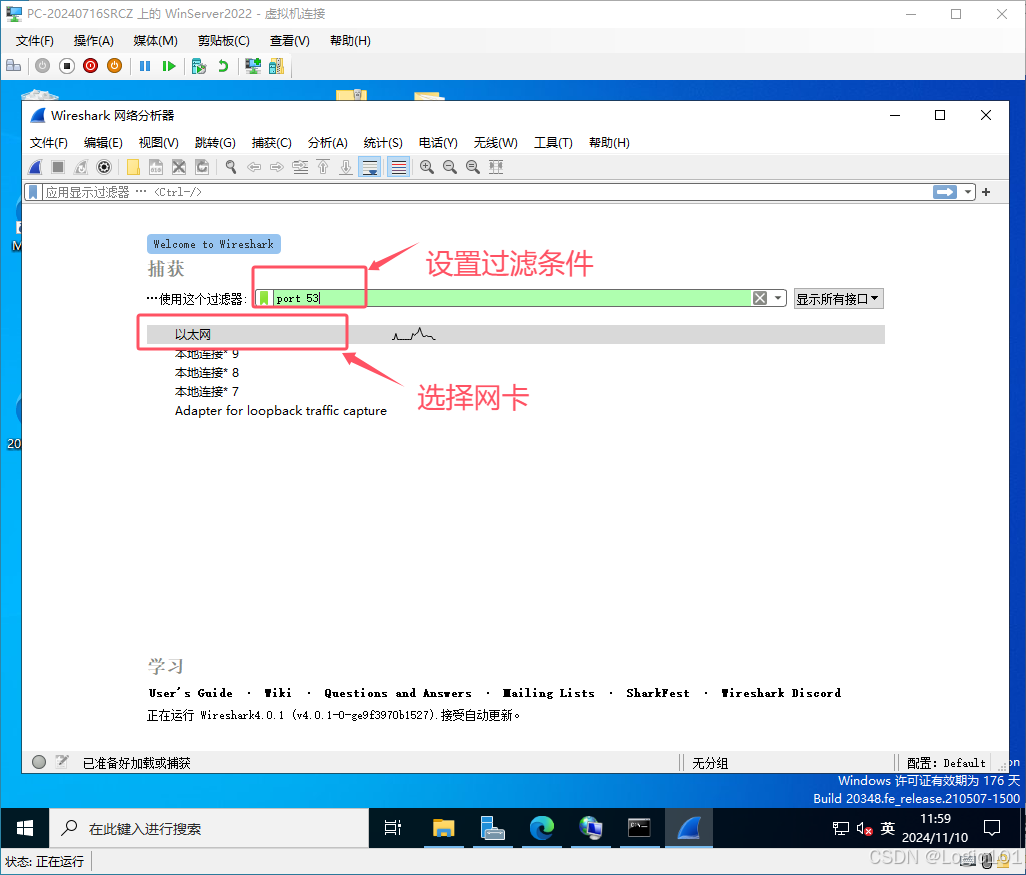Click the restart current capture icon
The image size is (1026, 875).
[x=80, y=167]
